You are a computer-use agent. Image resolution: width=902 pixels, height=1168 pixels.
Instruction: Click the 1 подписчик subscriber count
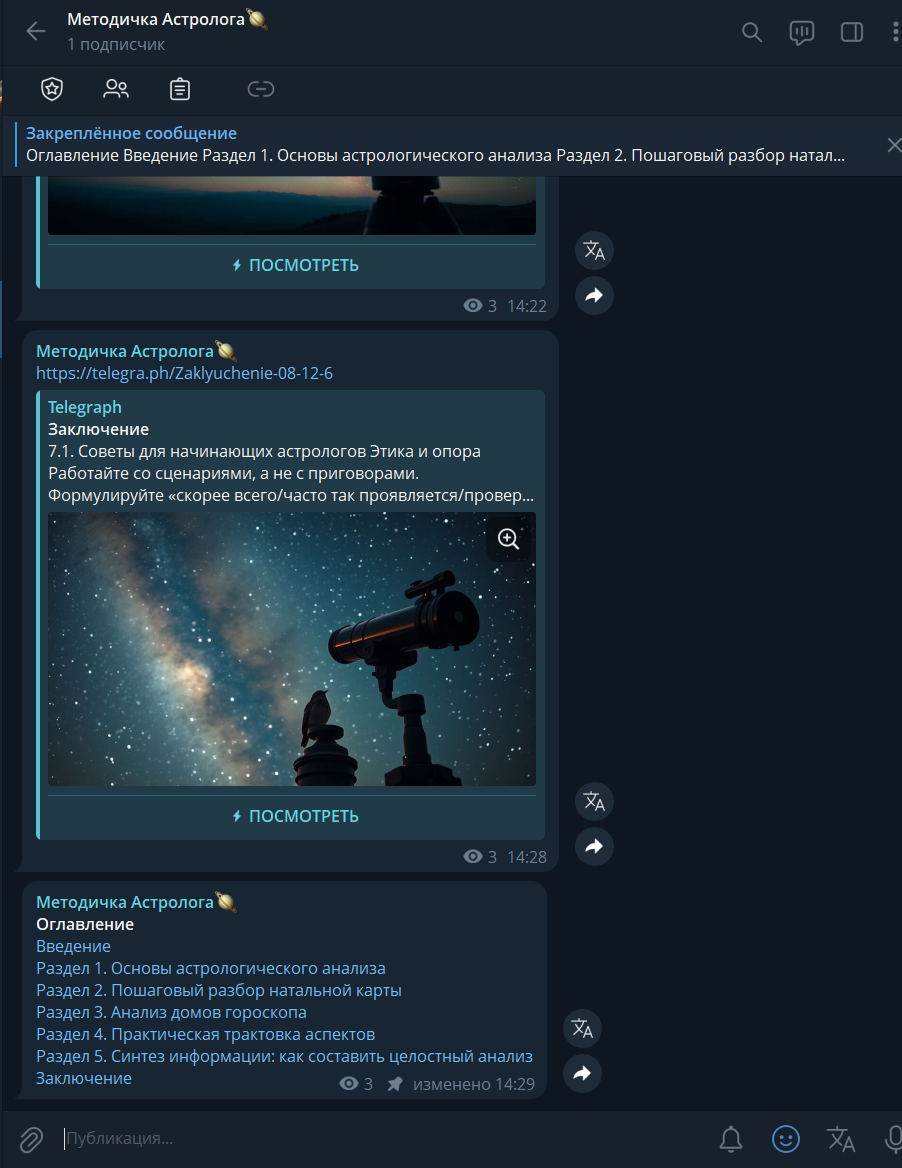pyautogui.click(x=116, y=44)
